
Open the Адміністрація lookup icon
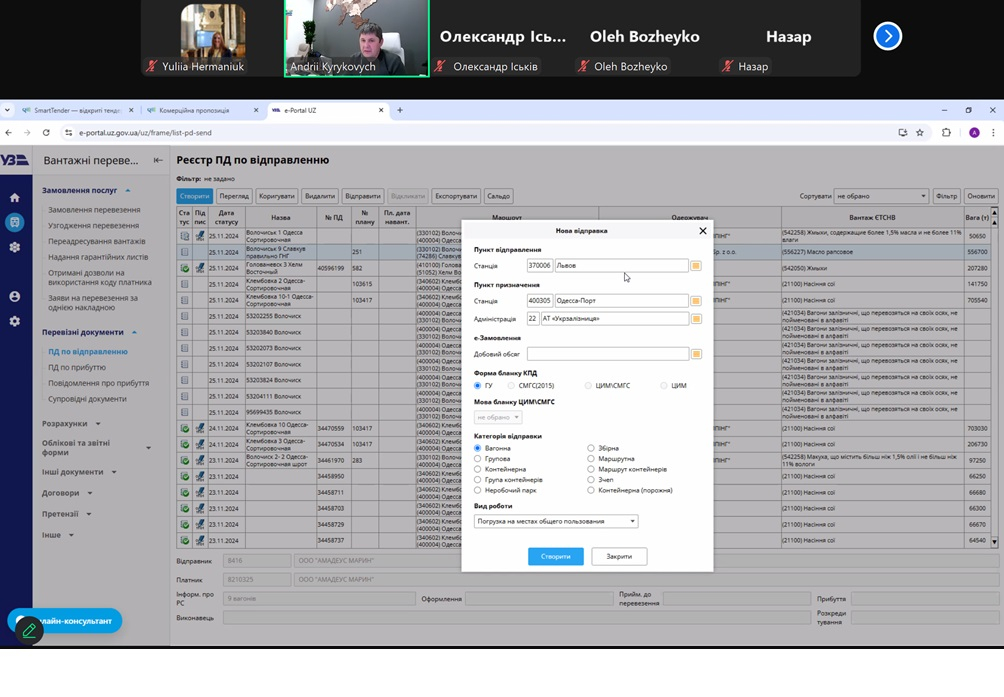click(696, 319)
